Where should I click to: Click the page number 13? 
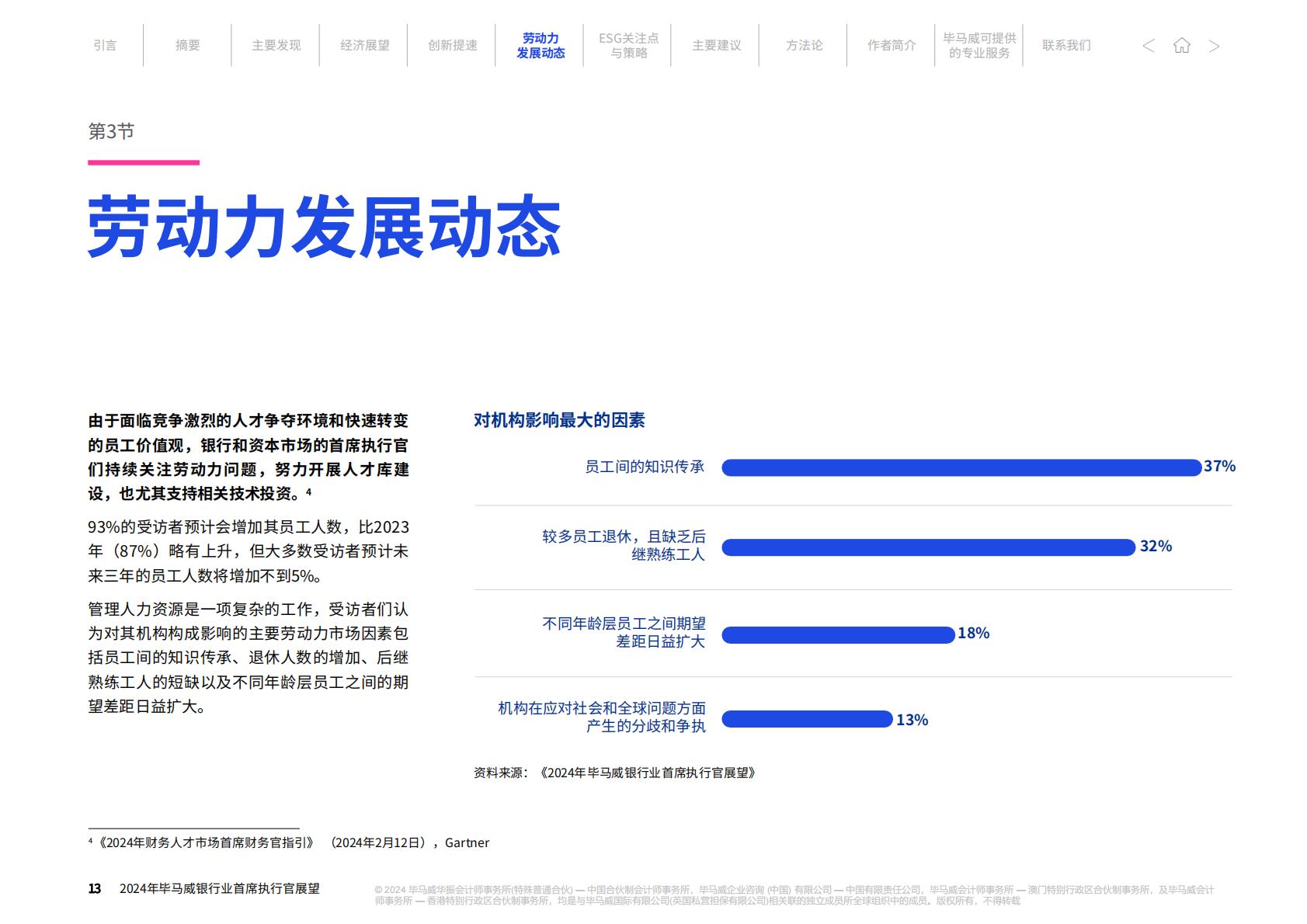pyautogui.click(x=95, y=889)
